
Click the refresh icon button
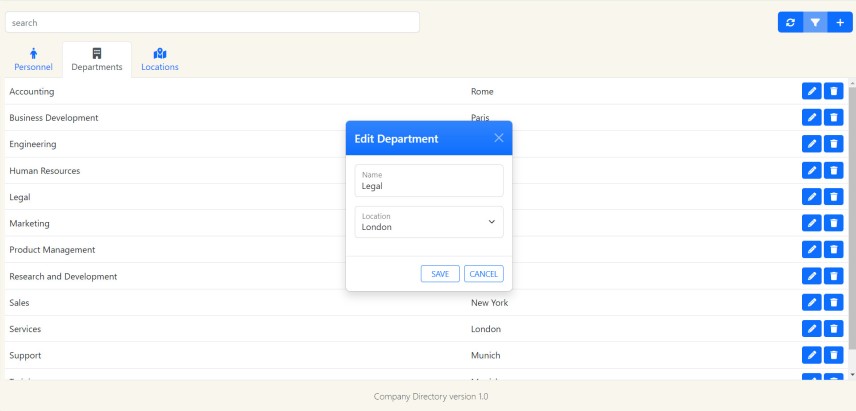click(790, 22)
